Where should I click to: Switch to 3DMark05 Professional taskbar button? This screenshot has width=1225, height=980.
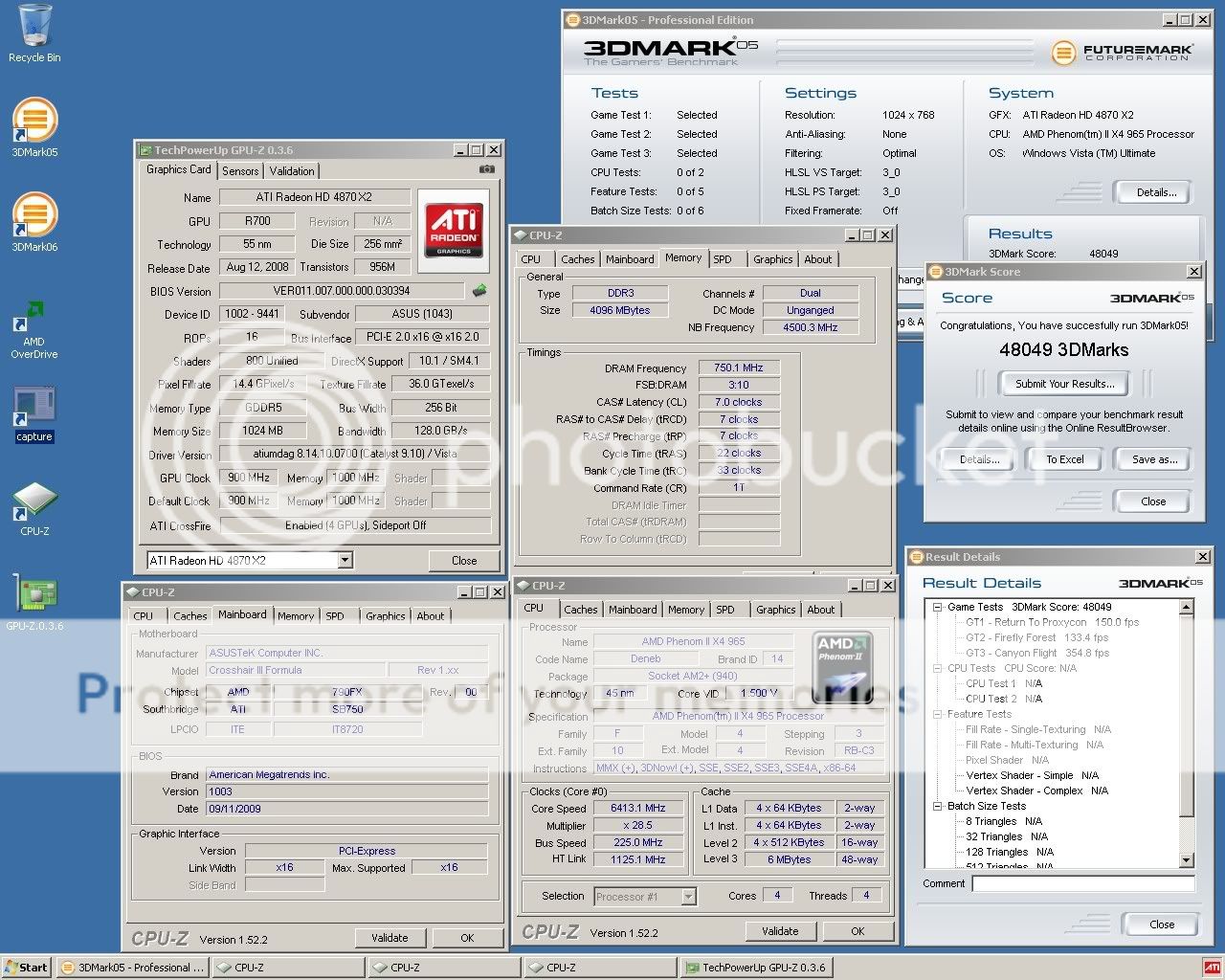pyautogui.click(x=133, y=968)
